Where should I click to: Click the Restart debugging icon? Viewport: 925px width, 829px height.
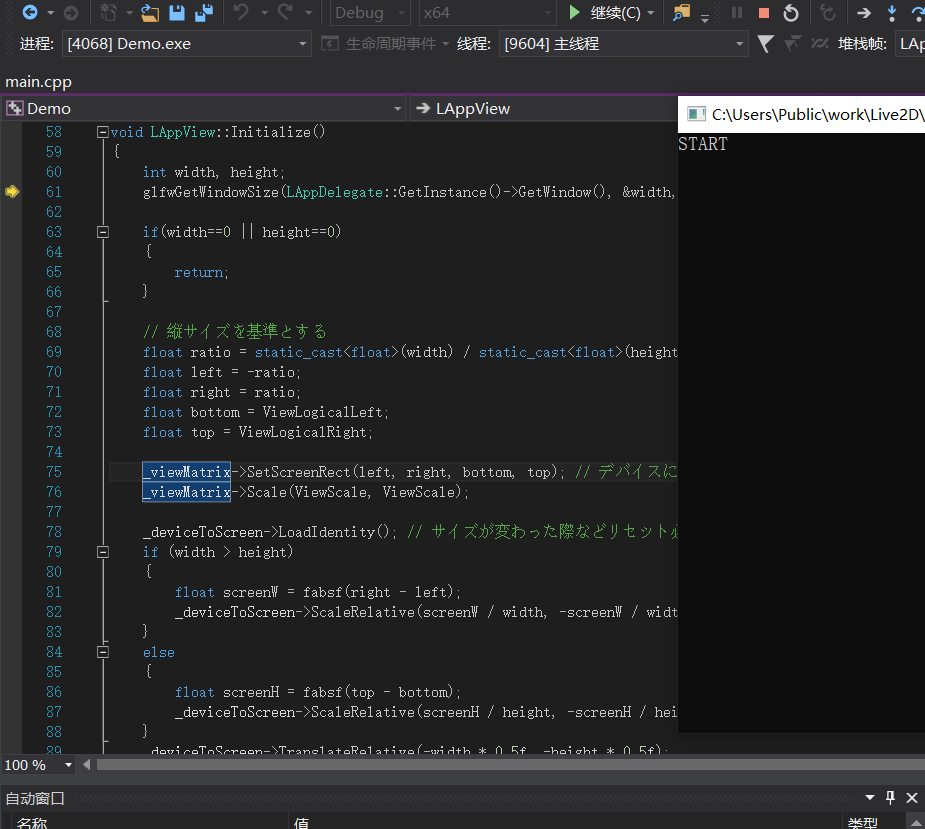(791, 13)
